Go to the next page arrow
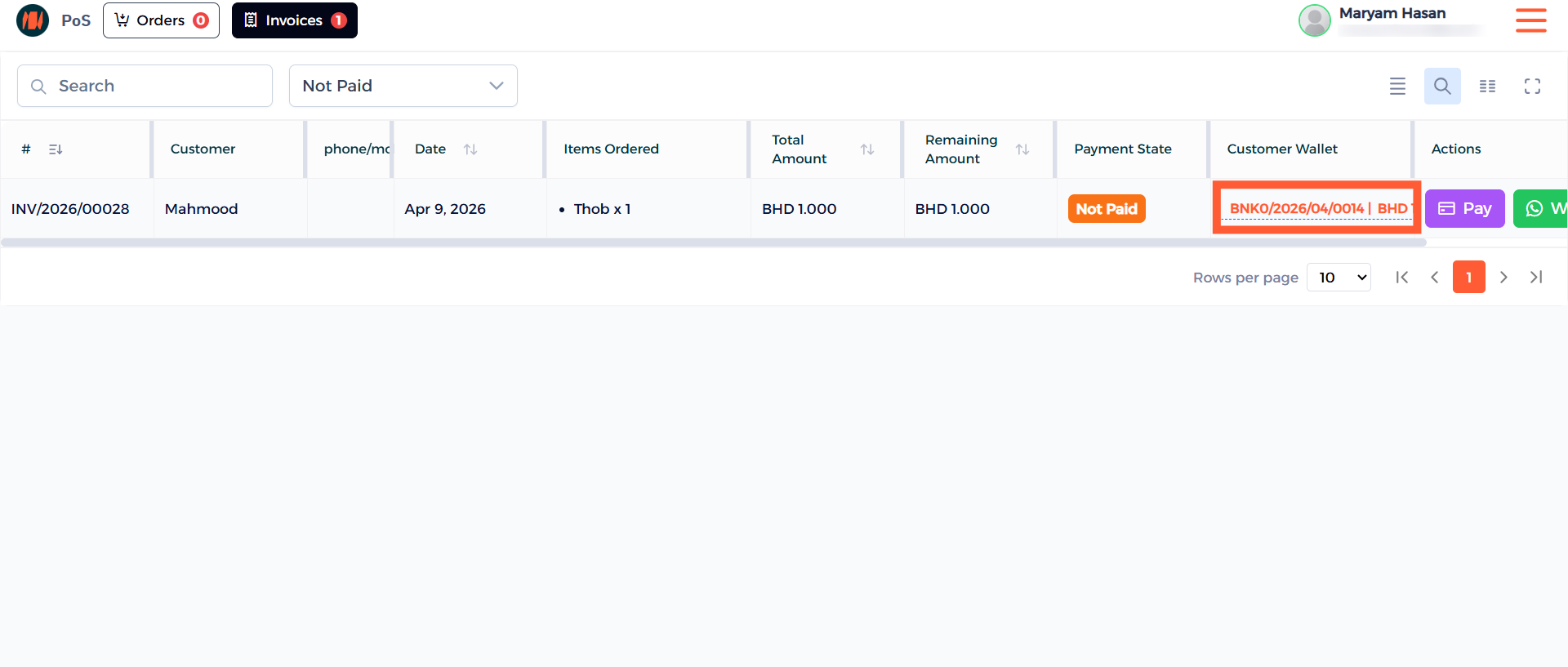 pos(1503,278)
